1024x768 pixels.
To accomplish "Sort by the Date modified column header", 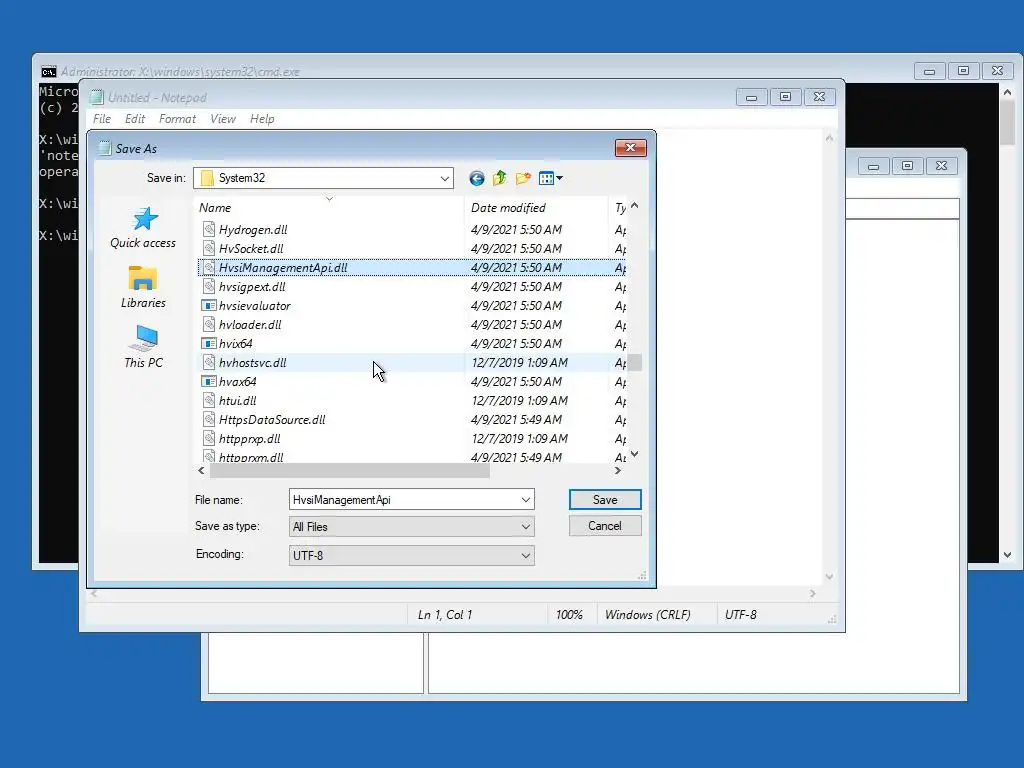I will coord(536,208).
